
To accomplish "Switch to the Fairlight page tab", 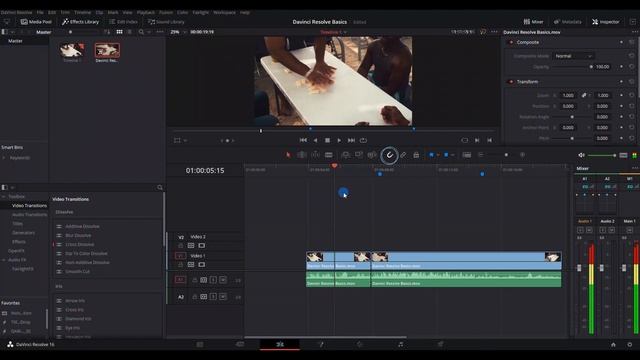I will point(400,344).
